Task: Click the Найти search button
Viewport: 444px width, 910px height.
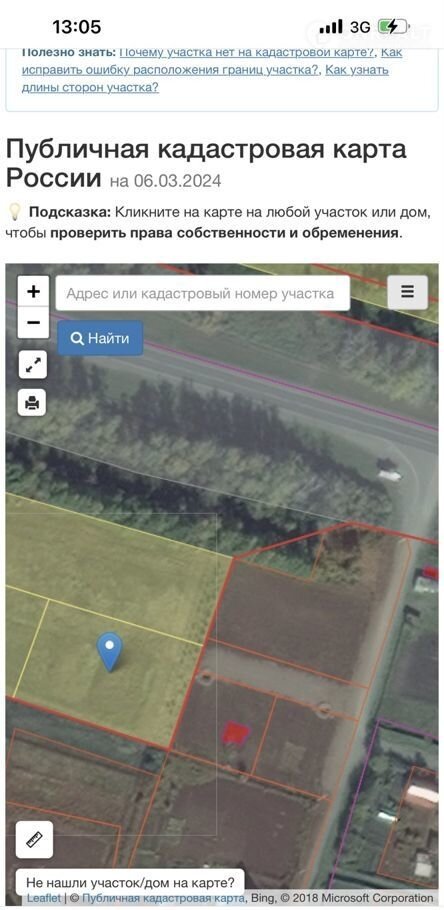Action: click(100, 338)
